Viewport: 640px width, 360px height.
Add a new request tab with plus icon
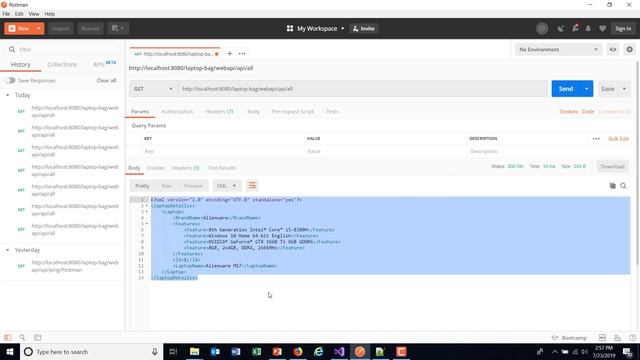pyautogui.click(x=230, y=53)
